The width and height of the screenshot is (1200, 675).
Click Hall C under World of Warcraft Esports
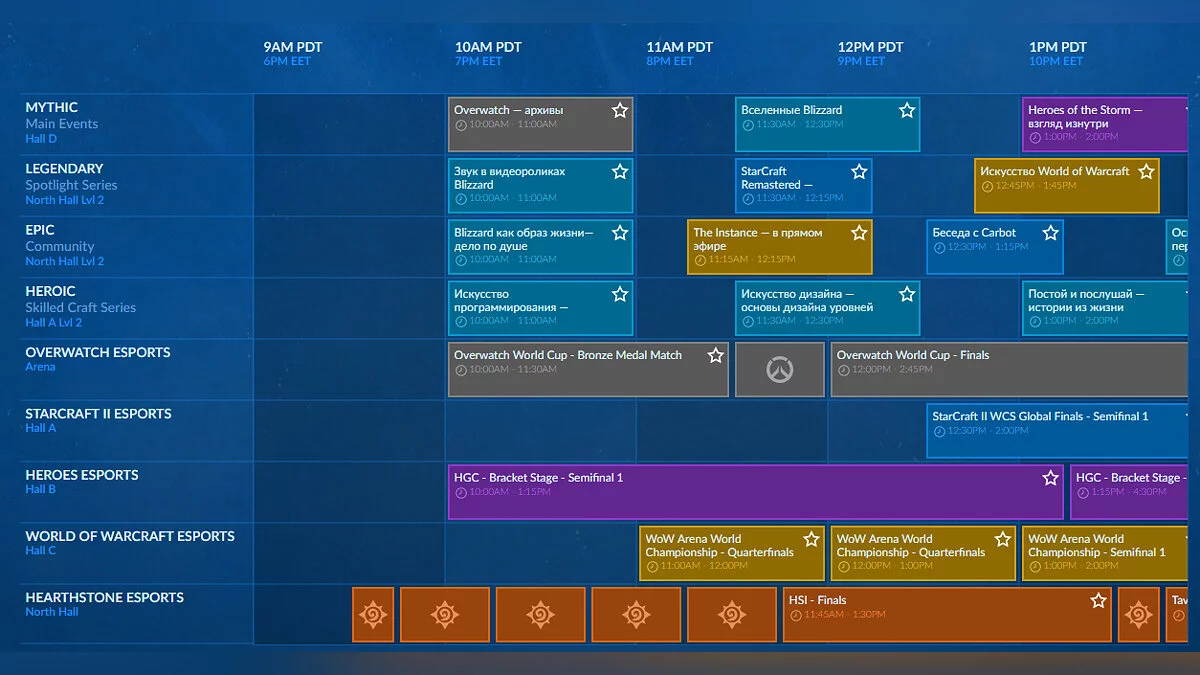click(41, 551)
